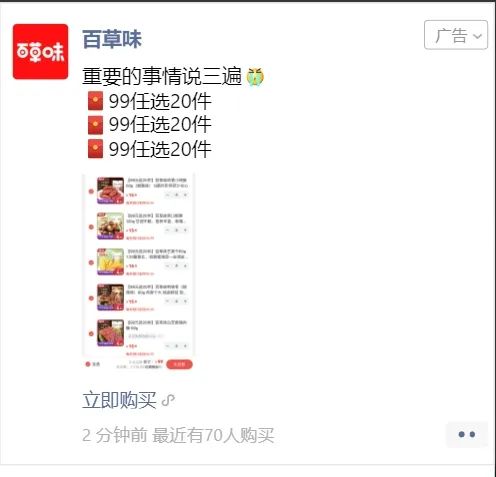Open the 百草味 red logo avatar

(x=40, y=52)
